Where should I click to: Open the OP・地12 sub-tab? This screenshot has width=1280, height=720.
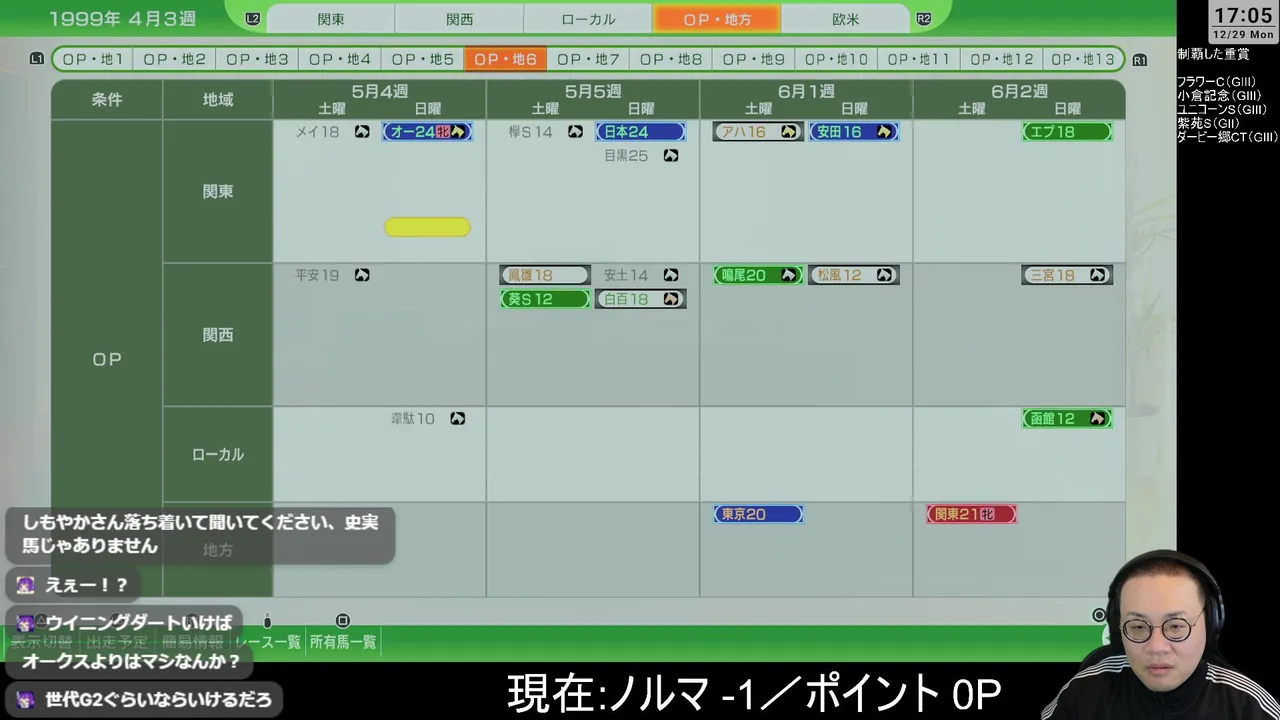tap(1001, 59)
